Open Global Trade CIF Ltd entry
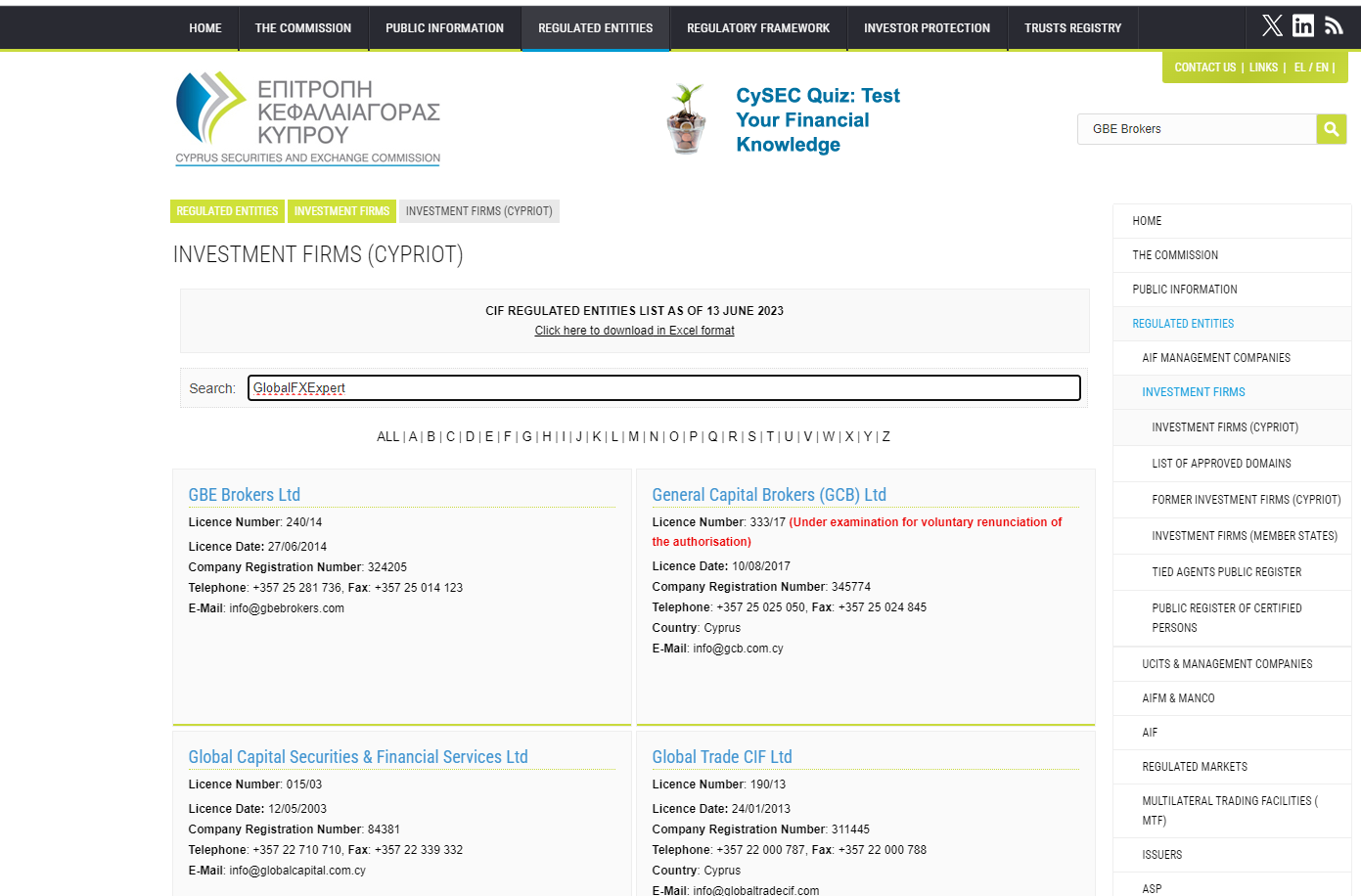Viewport: 1361px width, 896px height. pos(722,757)
